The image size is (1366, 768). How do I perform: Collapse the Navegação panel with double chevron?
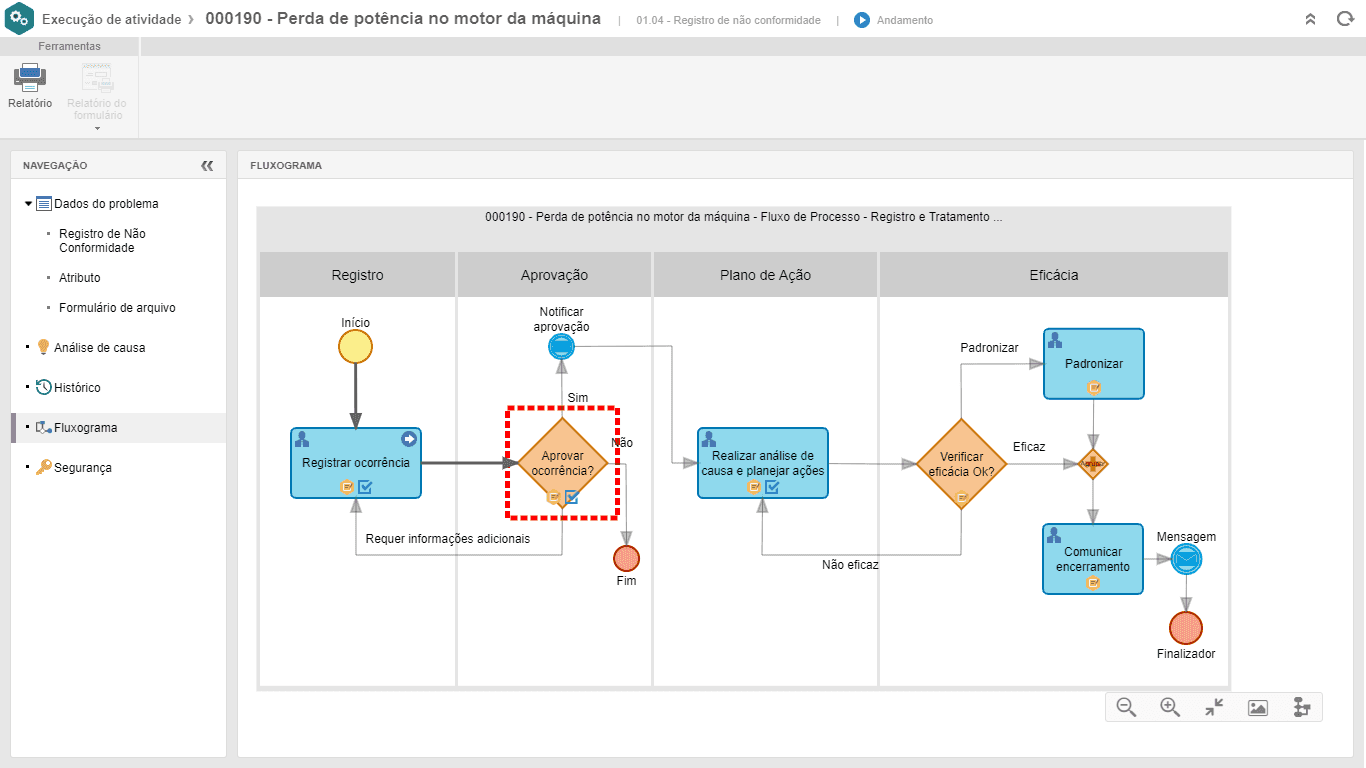pyautogui.click(x=207, y=166)
